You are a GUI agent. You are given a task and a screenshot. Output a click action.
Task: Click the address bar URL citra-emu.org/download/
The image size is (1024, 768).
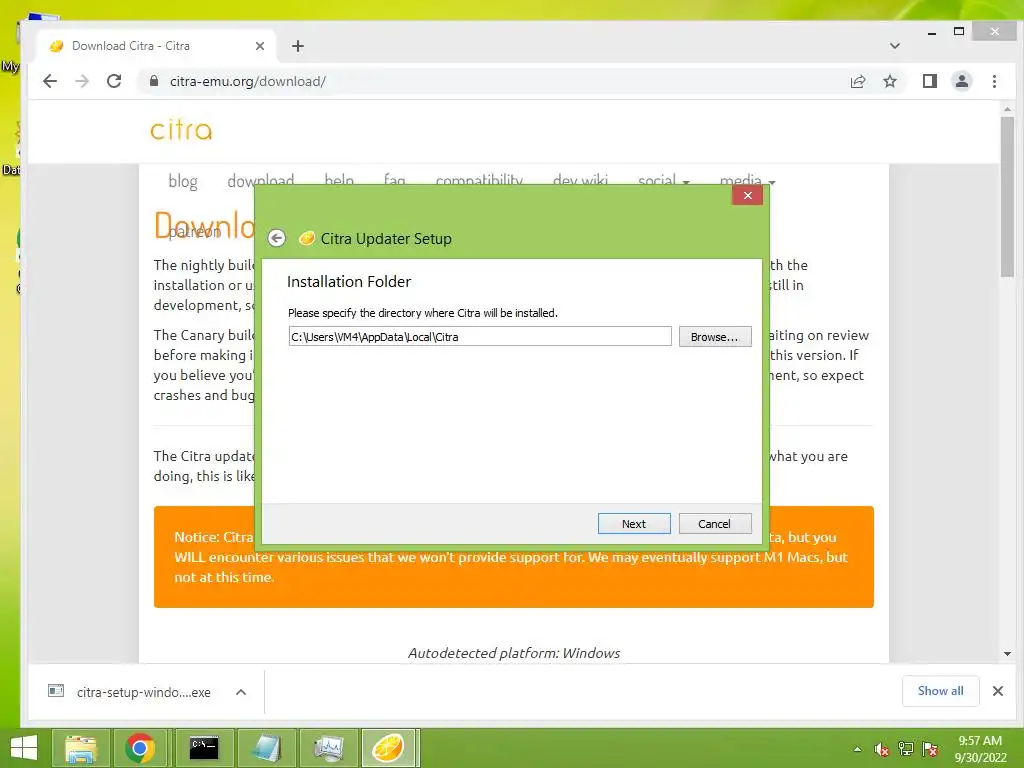(248, 81)
